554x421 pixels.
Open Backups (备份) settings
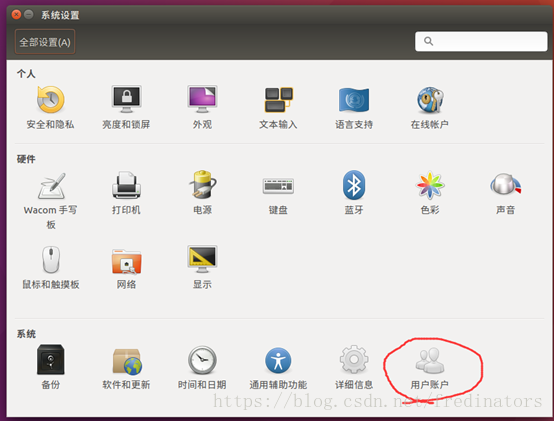pyautogui.click(x=51, y=367)
